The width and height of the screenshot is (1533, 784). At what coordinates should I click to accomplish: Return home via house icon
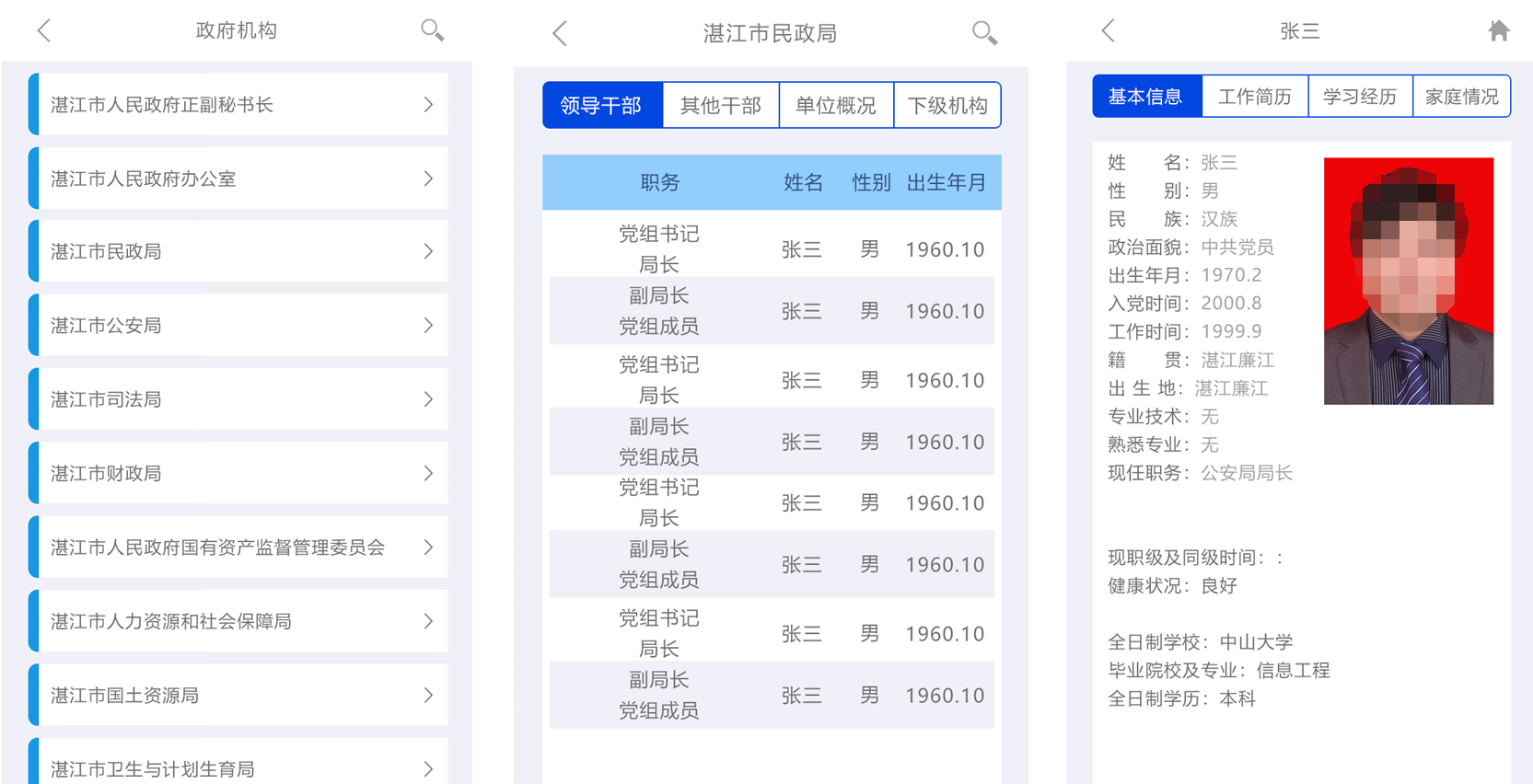[1498, 30]
